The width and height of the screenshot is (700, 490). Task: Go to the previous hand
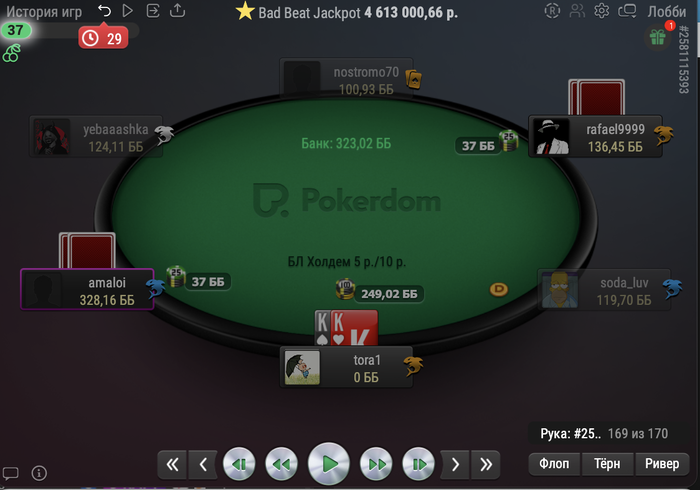pos(203,465)
